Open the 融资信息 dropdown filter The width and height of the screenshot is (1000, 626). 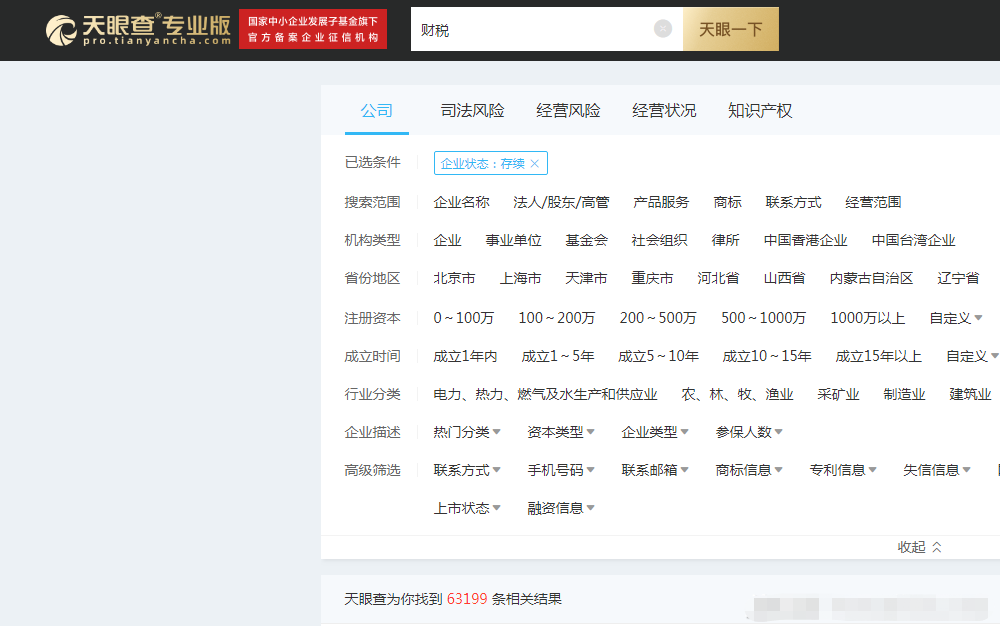coord(561,508)
